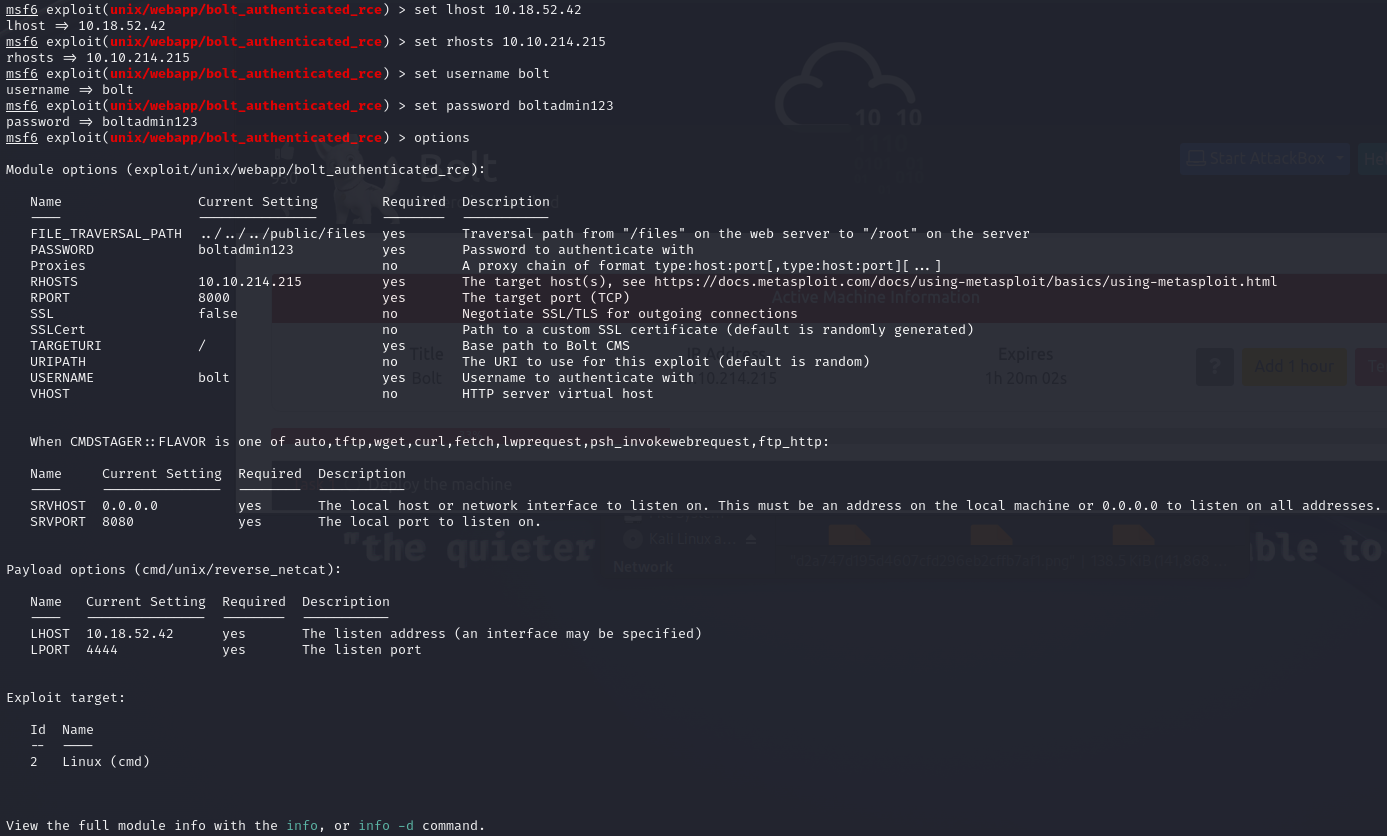
Task: Select the LPORT option name
Action: click(x=50, y=650)
